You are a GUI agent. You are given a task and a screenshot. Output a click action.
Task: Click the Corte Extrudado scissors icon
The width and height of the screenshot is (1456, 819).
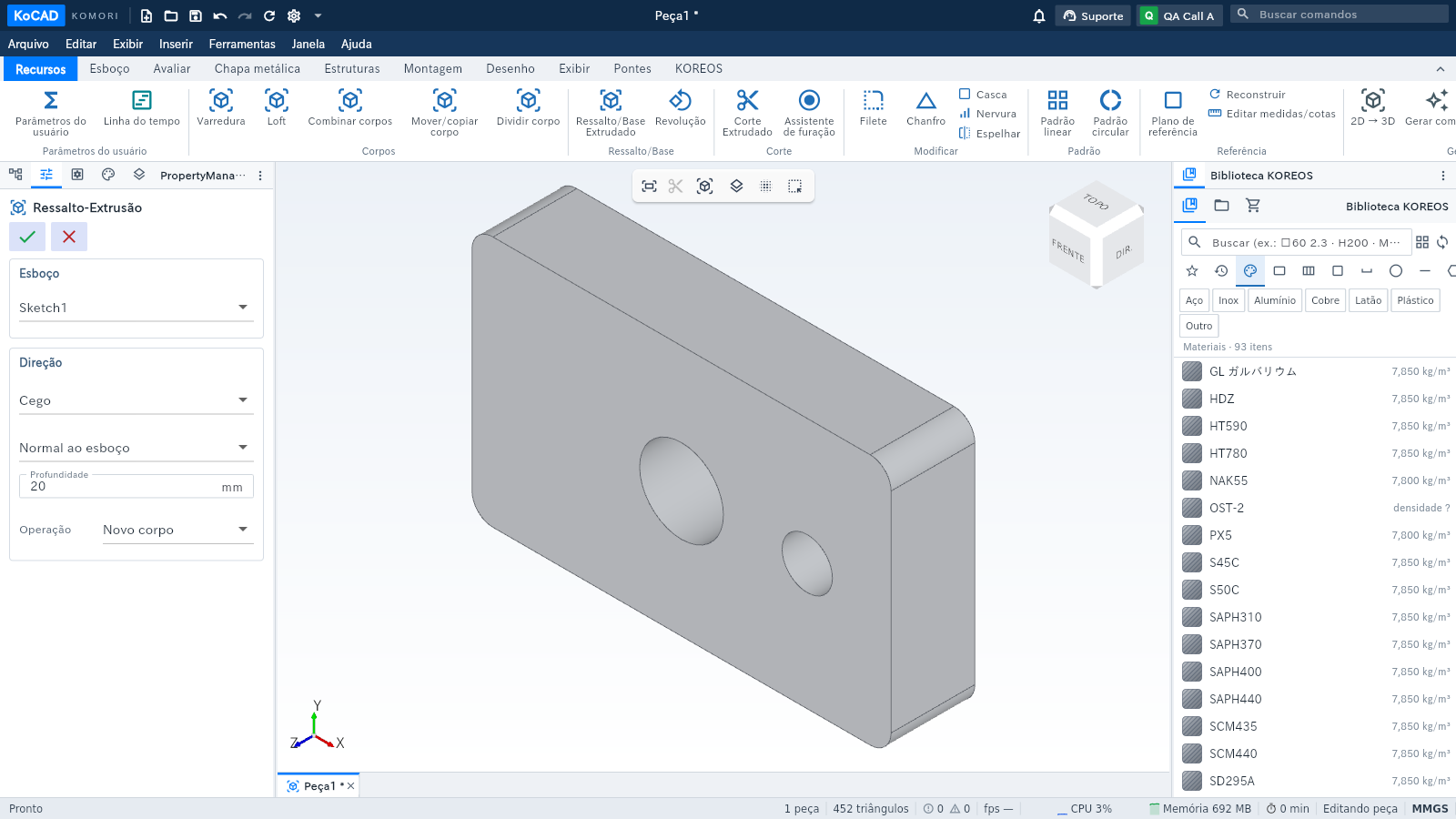click(747, 100)
